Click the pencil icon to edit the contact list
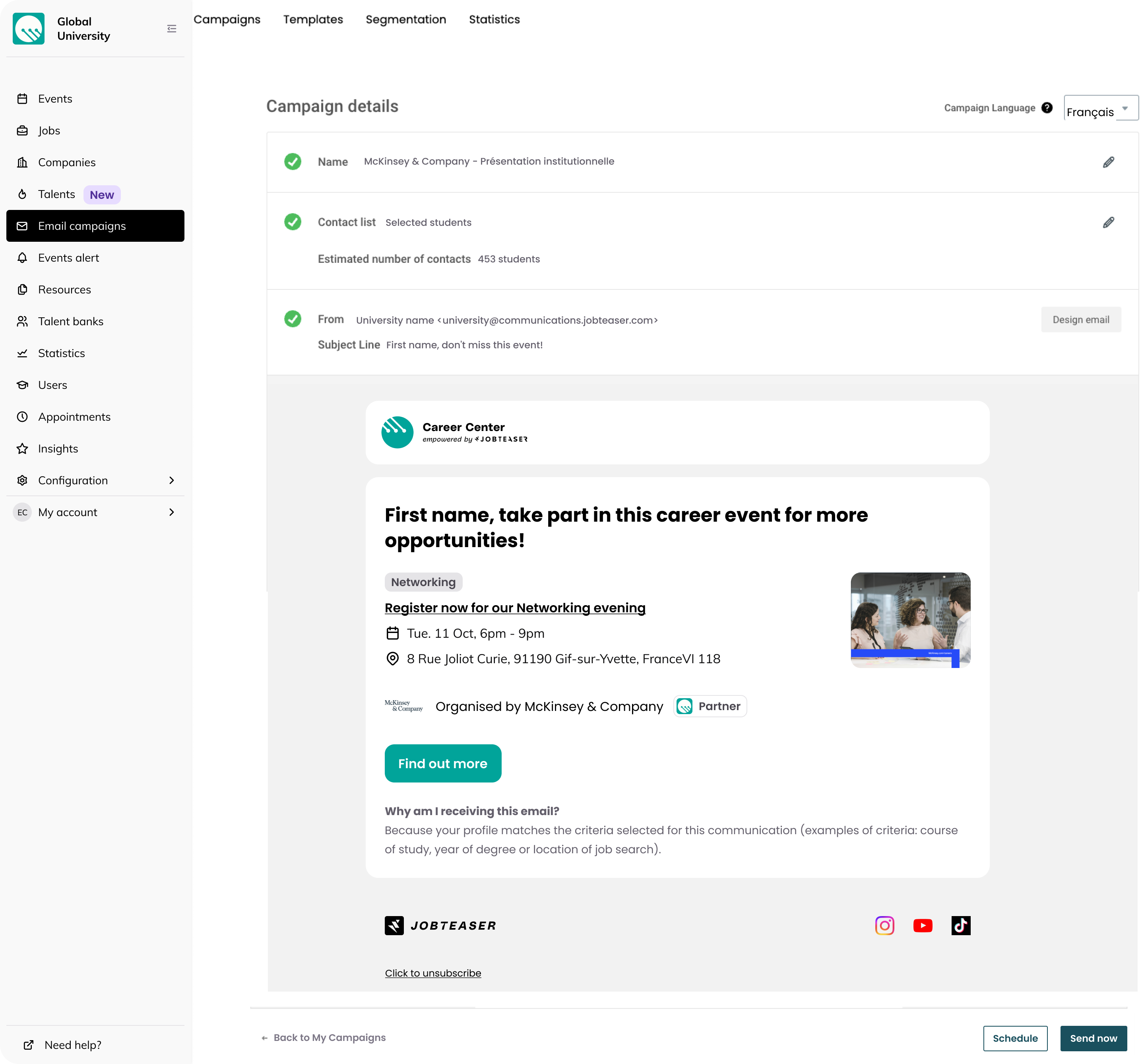This screenshot has height=1064, width=1144. point(1108,223)
